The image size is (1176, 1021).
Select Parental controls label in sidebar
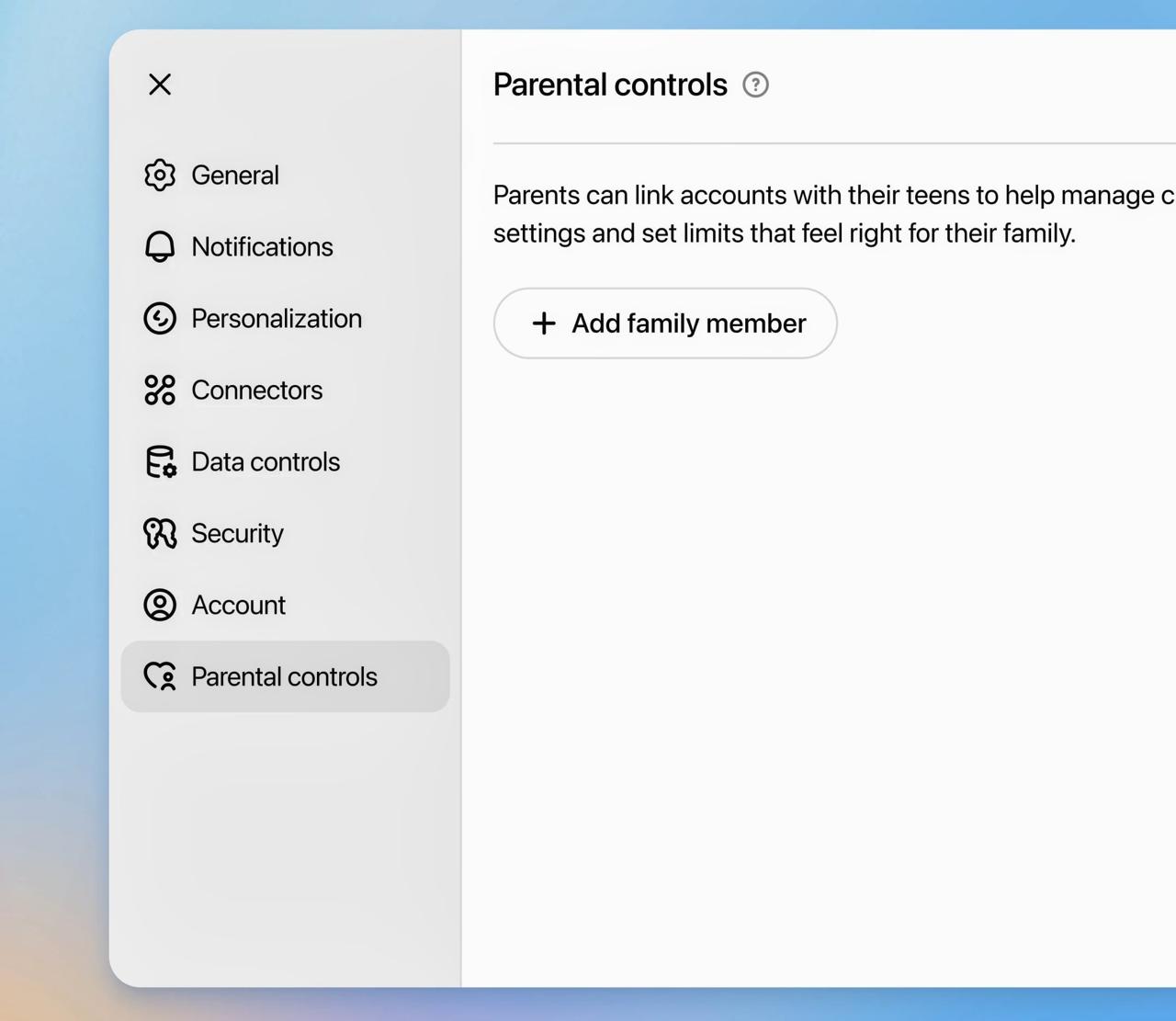point(284,676)
